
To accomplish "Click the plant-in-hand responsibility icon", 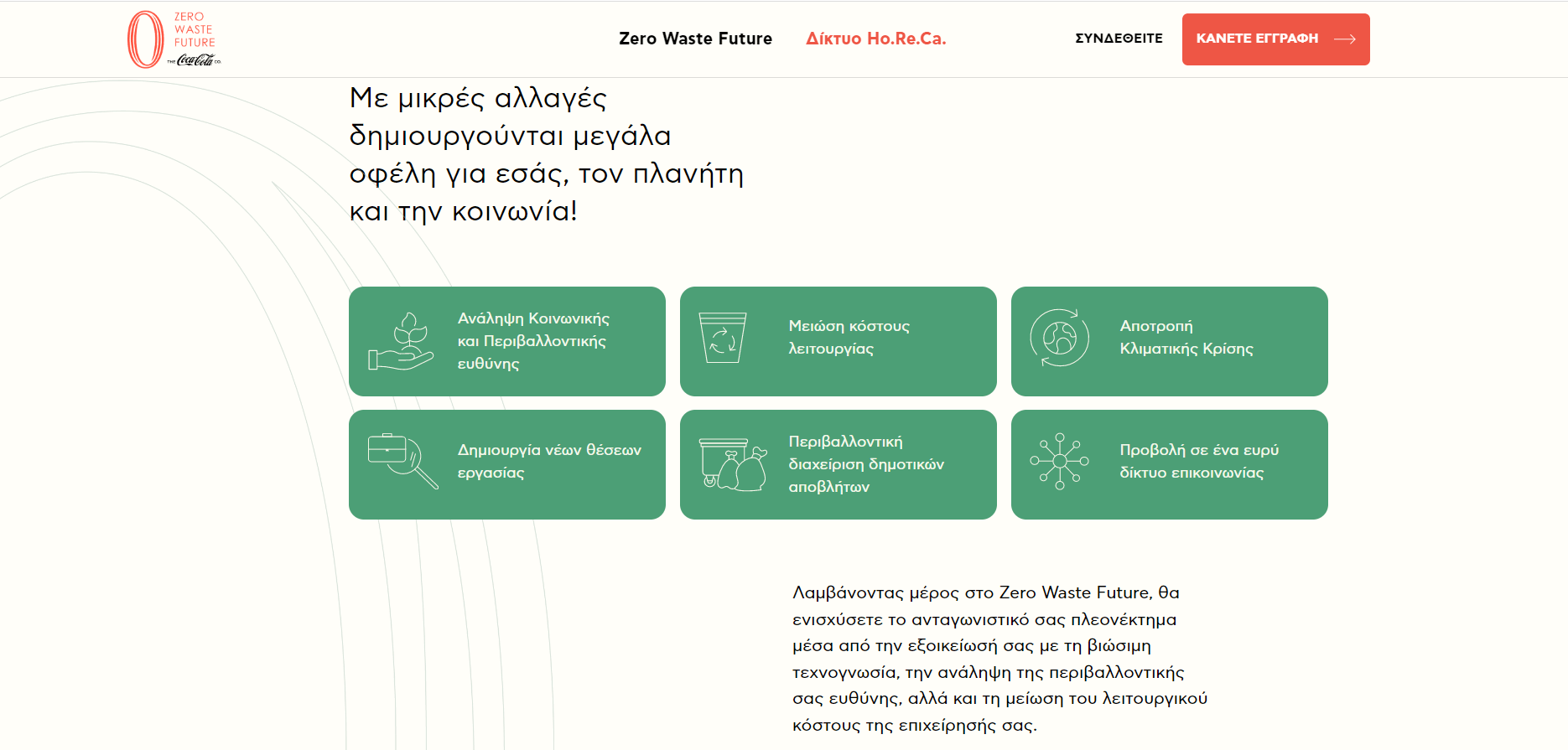I will click(x=401, y=342).
